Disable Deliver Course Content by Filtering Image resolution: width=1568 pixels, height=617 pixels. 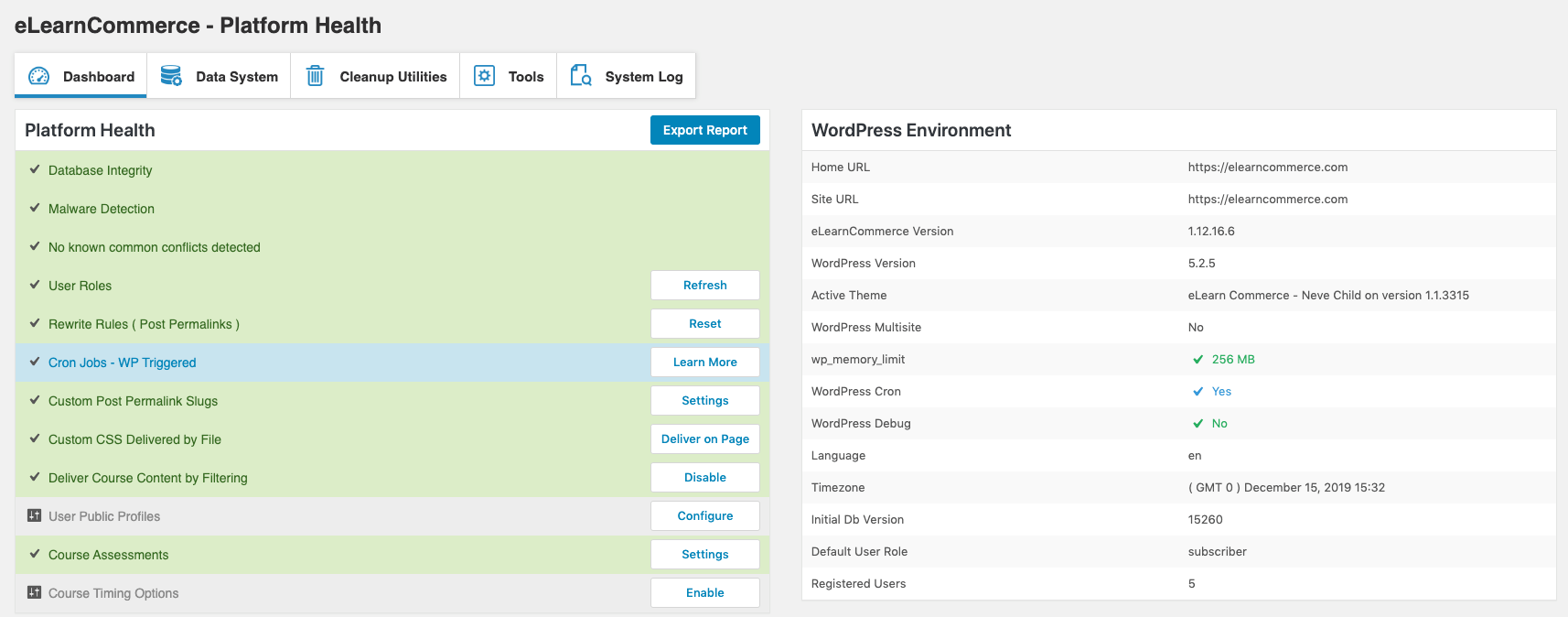704,478
